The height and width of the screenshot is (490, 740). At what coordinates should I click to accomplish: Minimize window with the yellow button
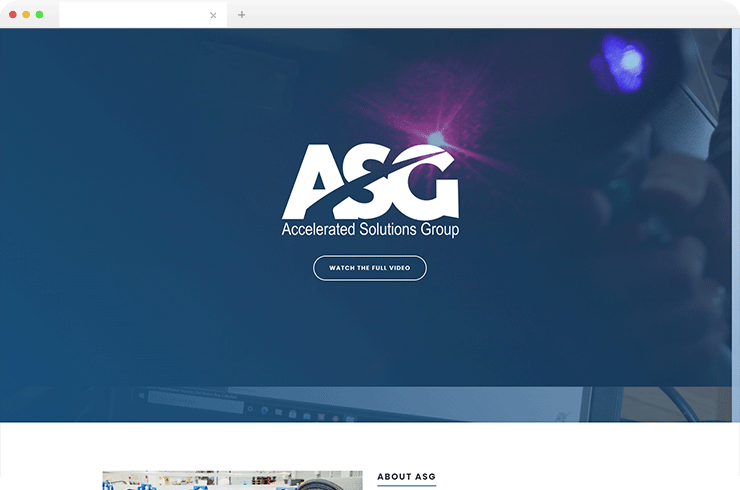26,15
